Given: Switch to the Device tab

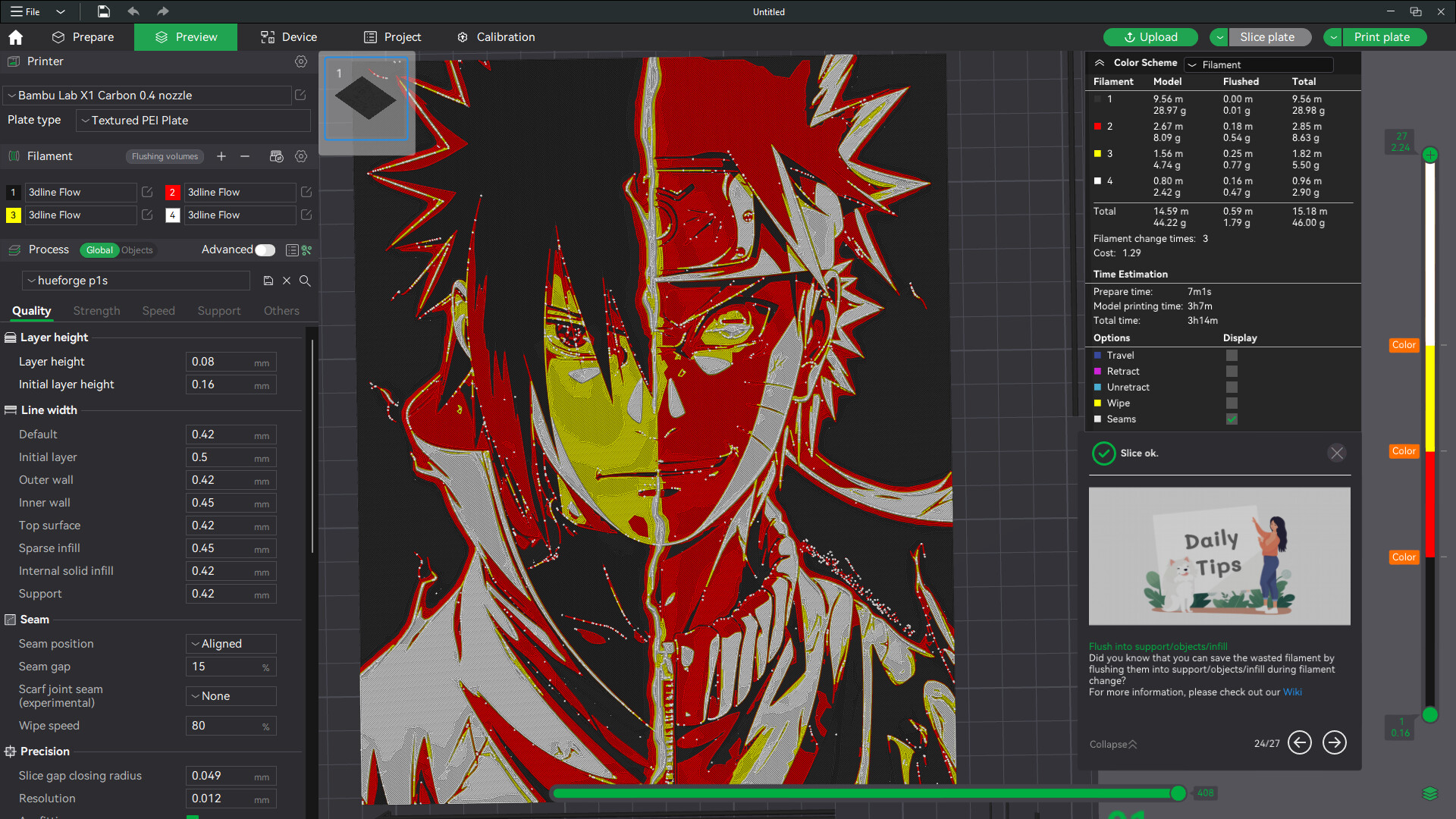Looking at the screenshot, I should [x=288, y=37].
